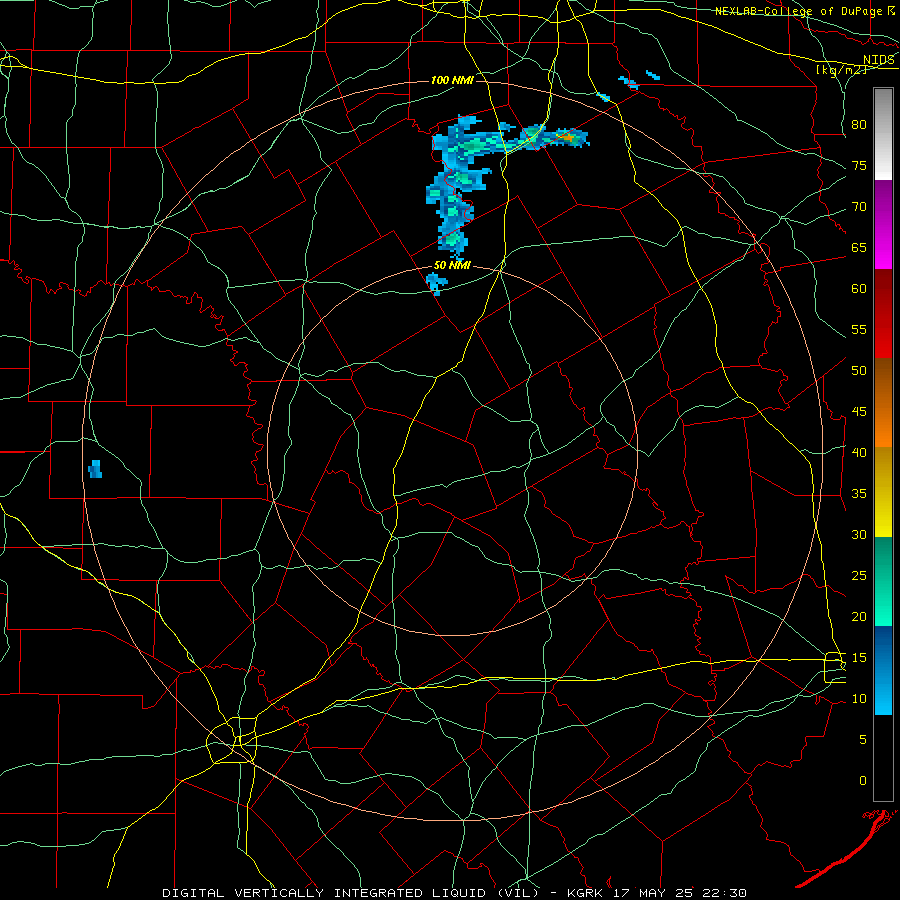Click the 55 value on the color scale
Viewport: 900px width, 900px height.
click(859, 329)
